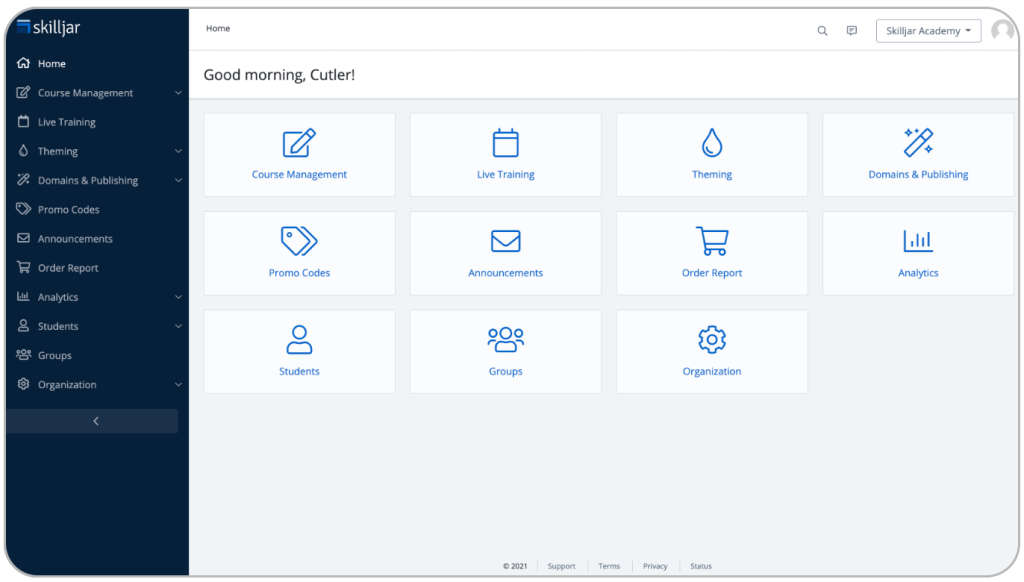
Task: Click the Course Management tile icon
Action: [x=299, y=143]
